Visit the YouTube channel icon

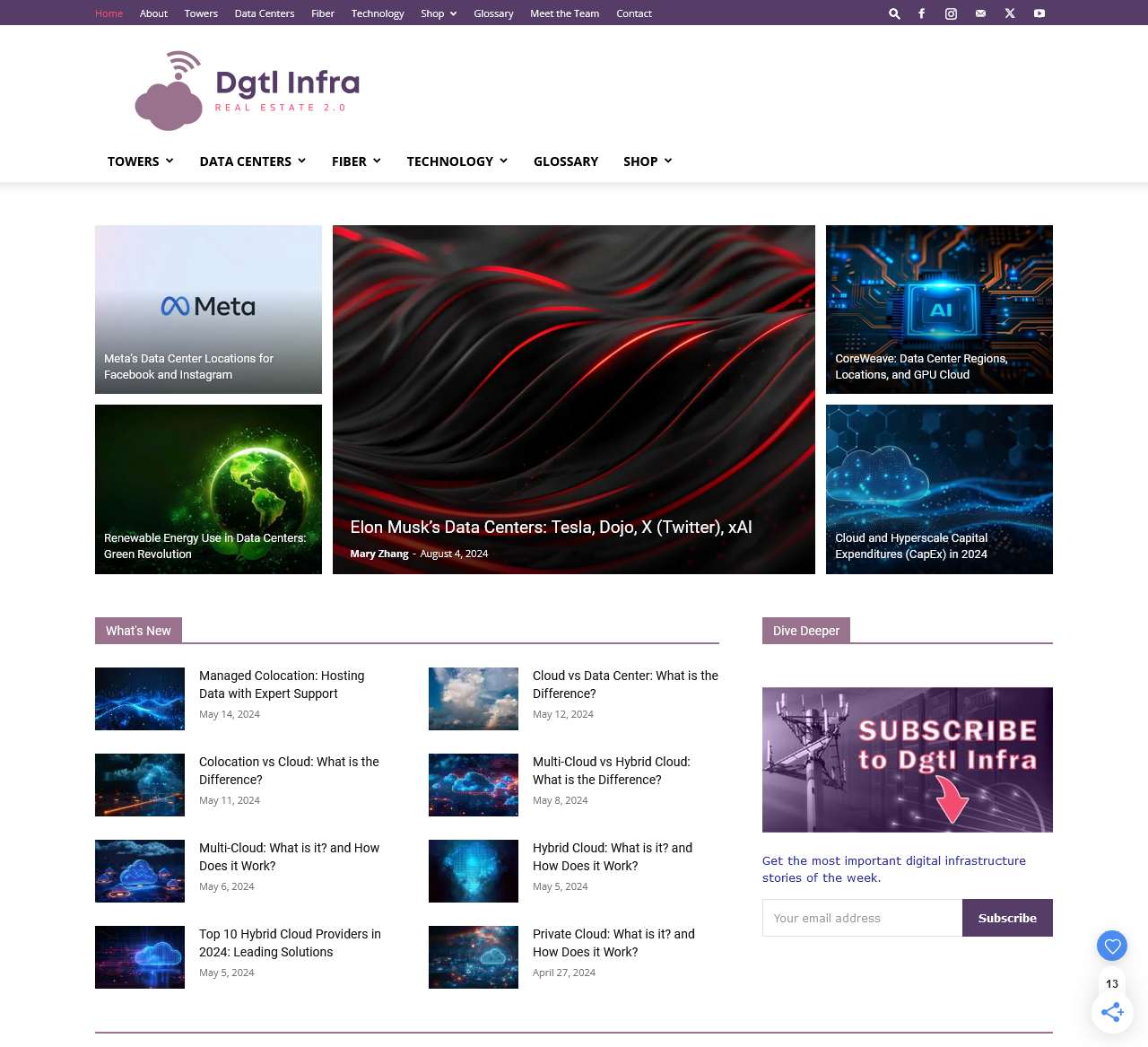click(1039, 13)
